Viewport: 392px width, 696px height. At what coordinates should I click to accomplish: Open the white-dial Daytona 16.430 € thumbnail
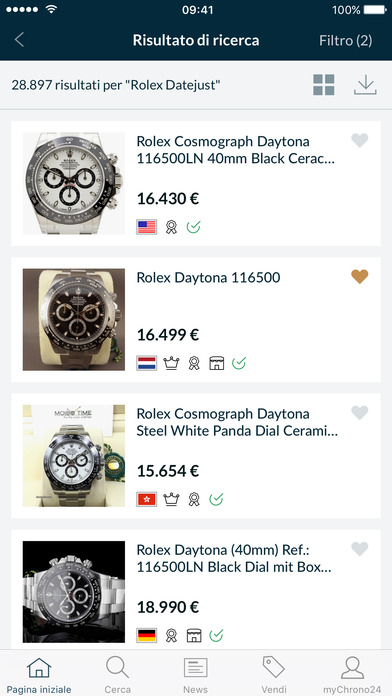tap(74, 183)
